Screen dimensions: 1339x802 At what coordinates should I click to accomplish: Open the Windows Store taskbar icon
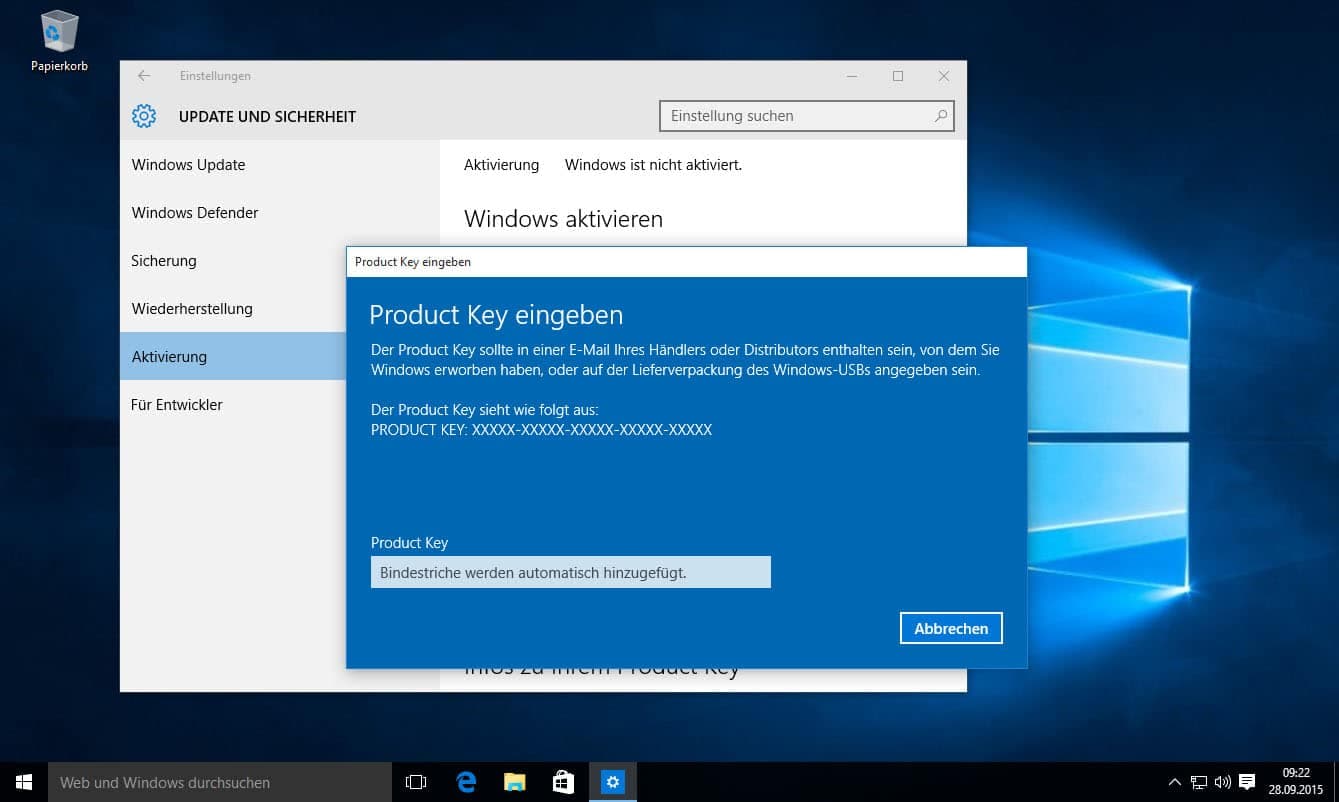point(564,782)
